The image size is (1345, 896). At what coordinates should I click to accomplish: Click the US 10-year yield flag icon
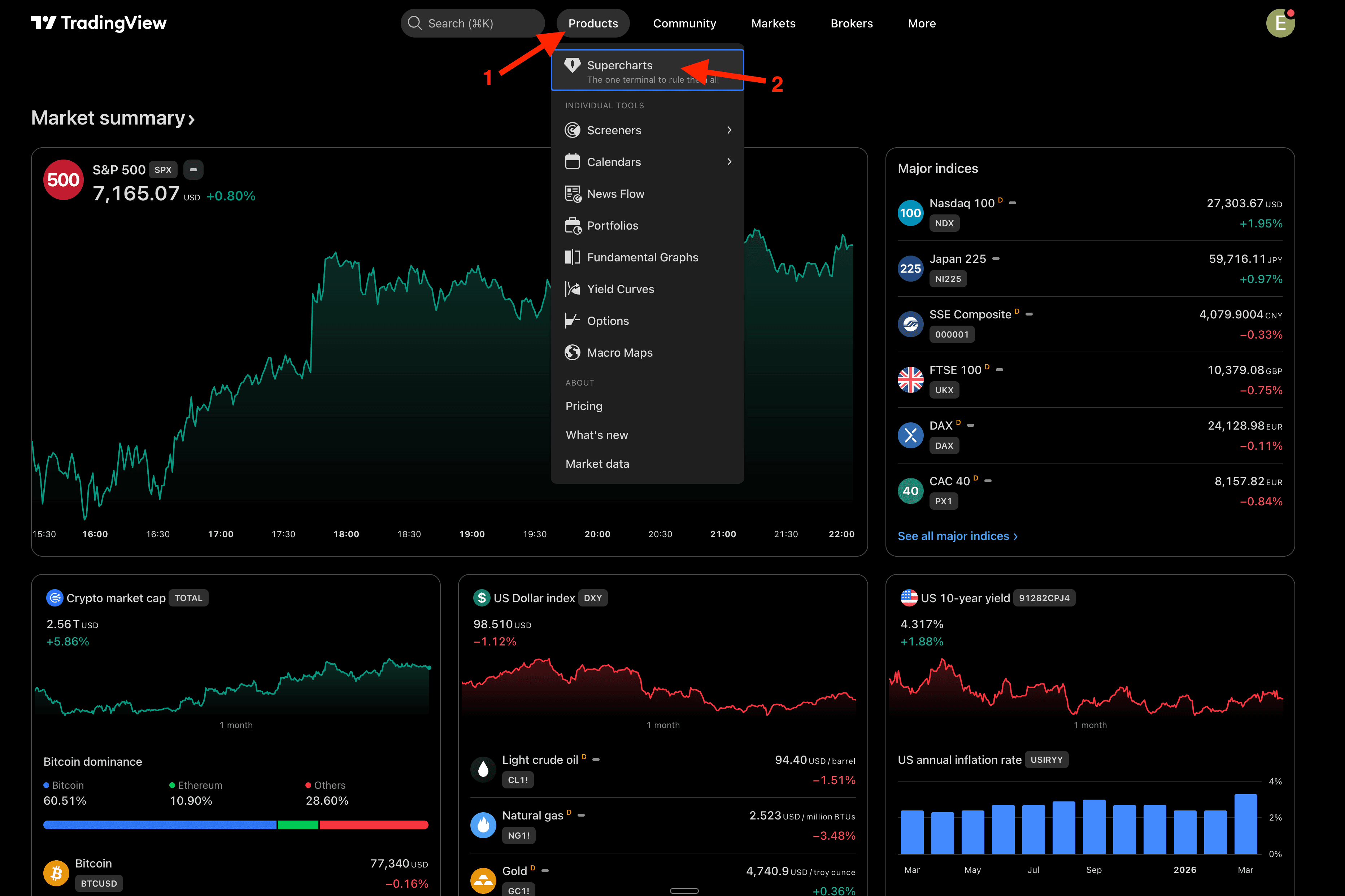[909, 598]
